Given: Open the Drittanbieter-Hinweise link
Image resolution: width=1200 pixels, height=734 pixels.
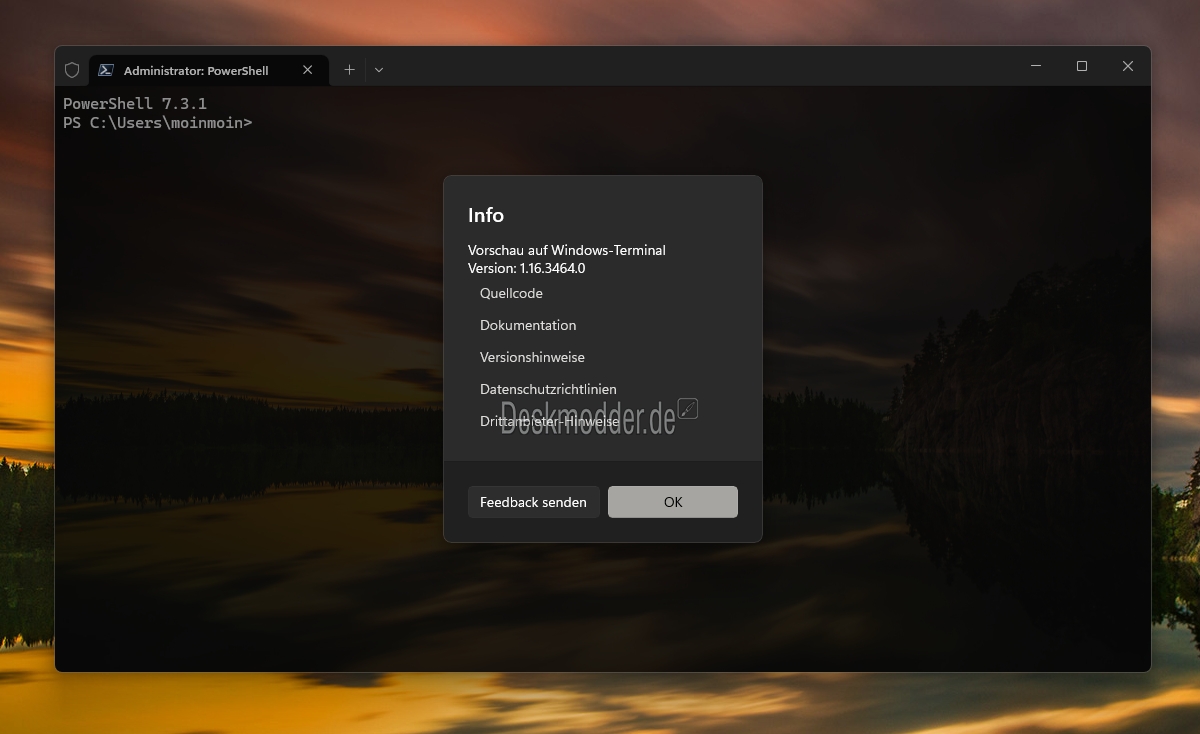Looking at the screenshot, I should (x=549, y=421).
